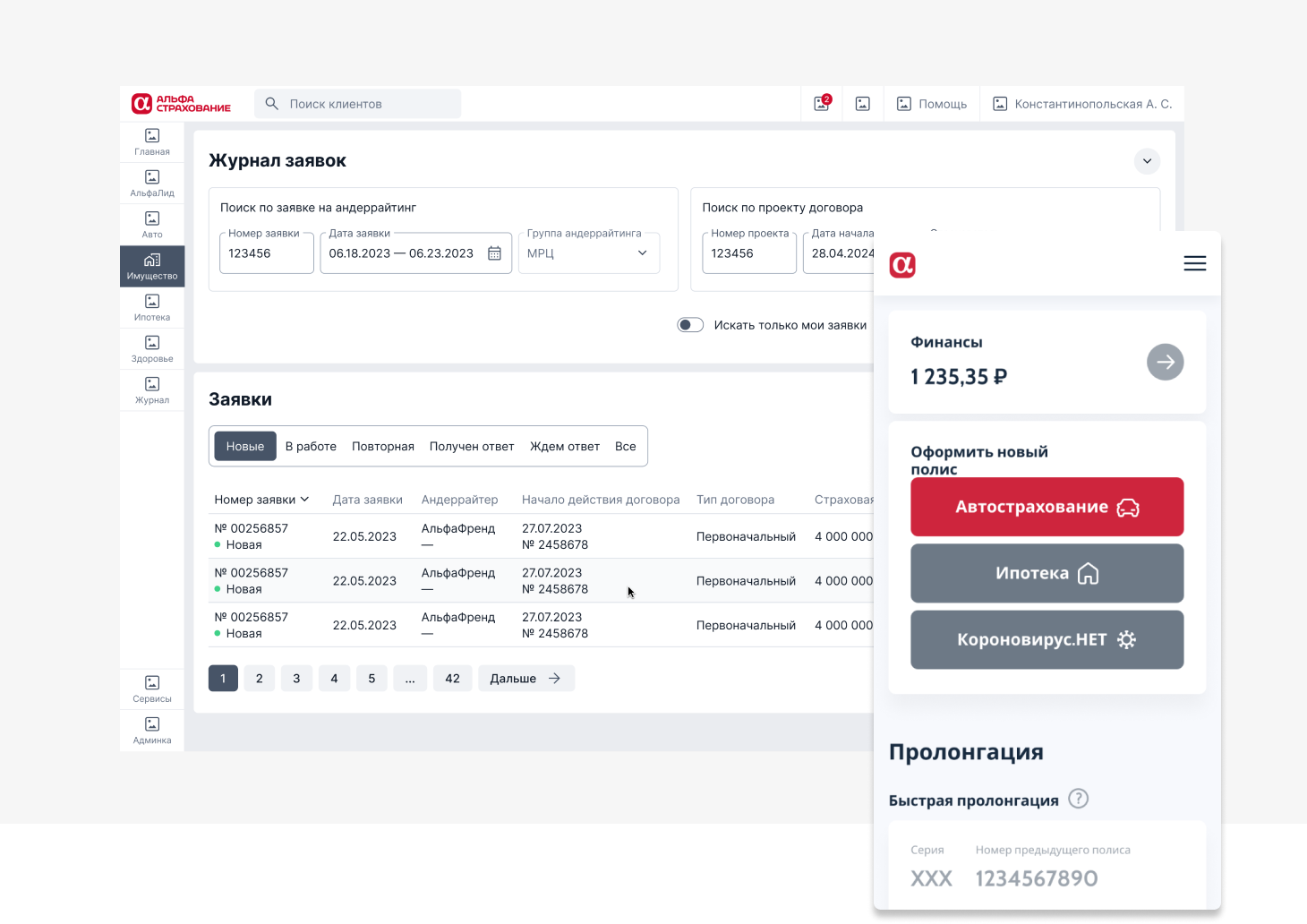This screenshot has height=924, width=1307.
Task: Open notifications icon with red badge
Action: pos(822,103)
